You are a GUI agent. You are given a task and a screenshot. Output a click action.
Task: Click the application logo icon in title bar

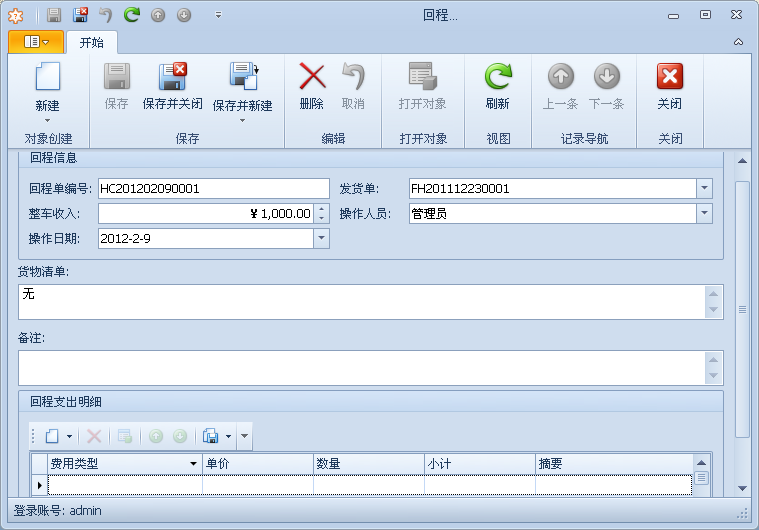point(15,15)
